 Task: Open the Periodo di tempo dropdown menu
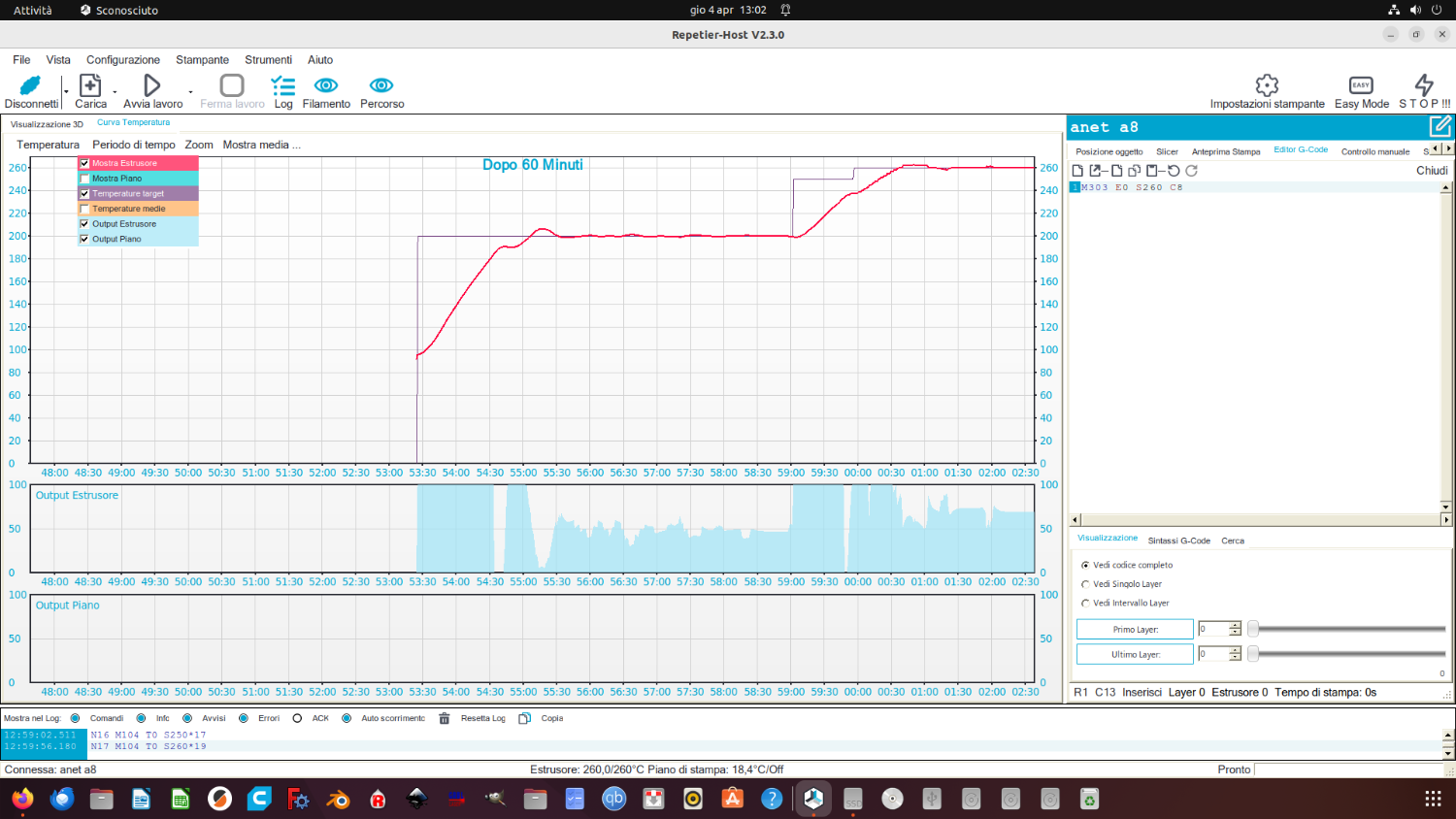(133, 145)
